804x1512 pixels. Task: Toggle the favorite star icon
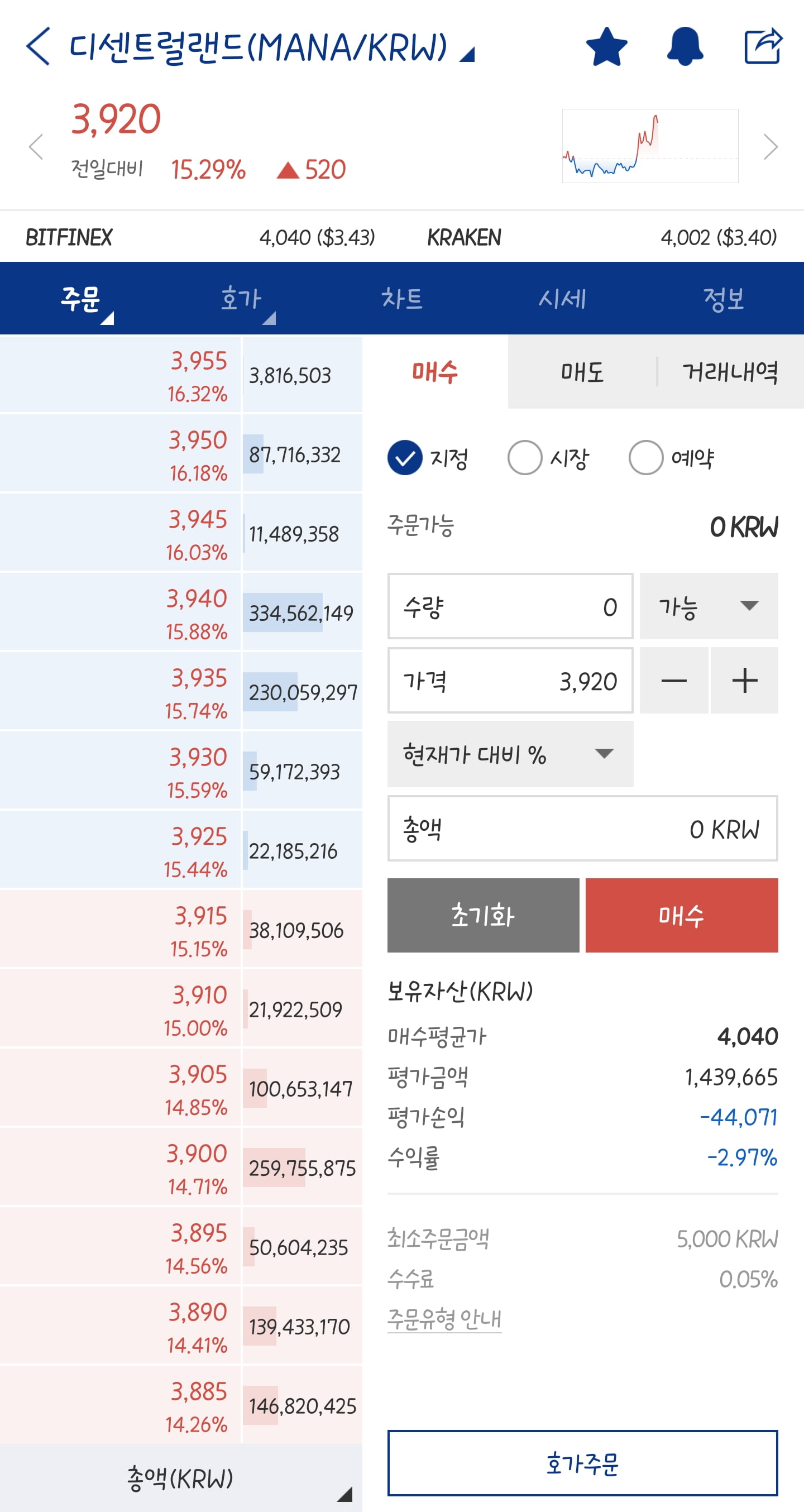click(x=607, y=46)
